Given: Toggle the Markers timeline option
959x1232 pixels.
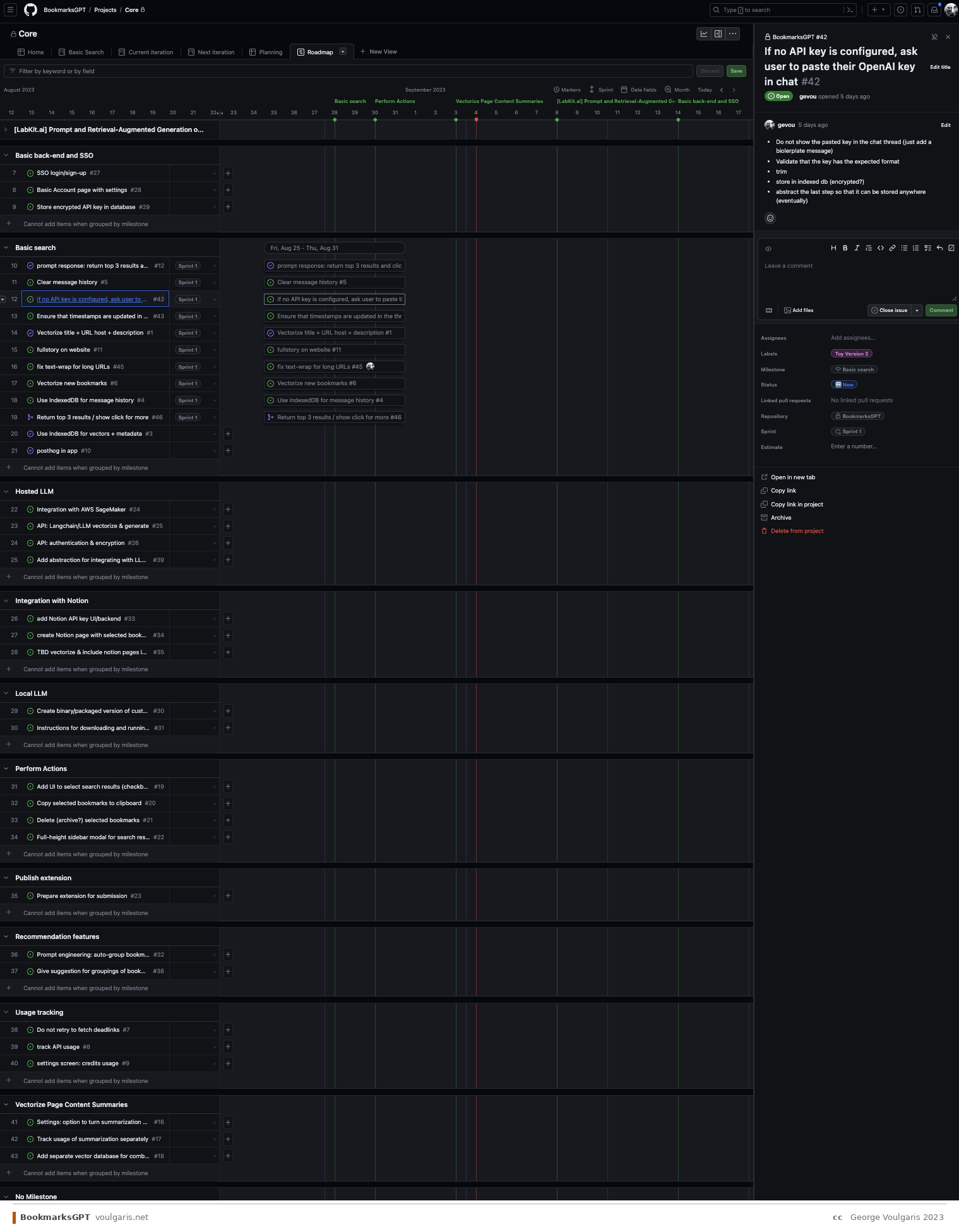Looking at the screenshot, I should (x=567, y=90).
